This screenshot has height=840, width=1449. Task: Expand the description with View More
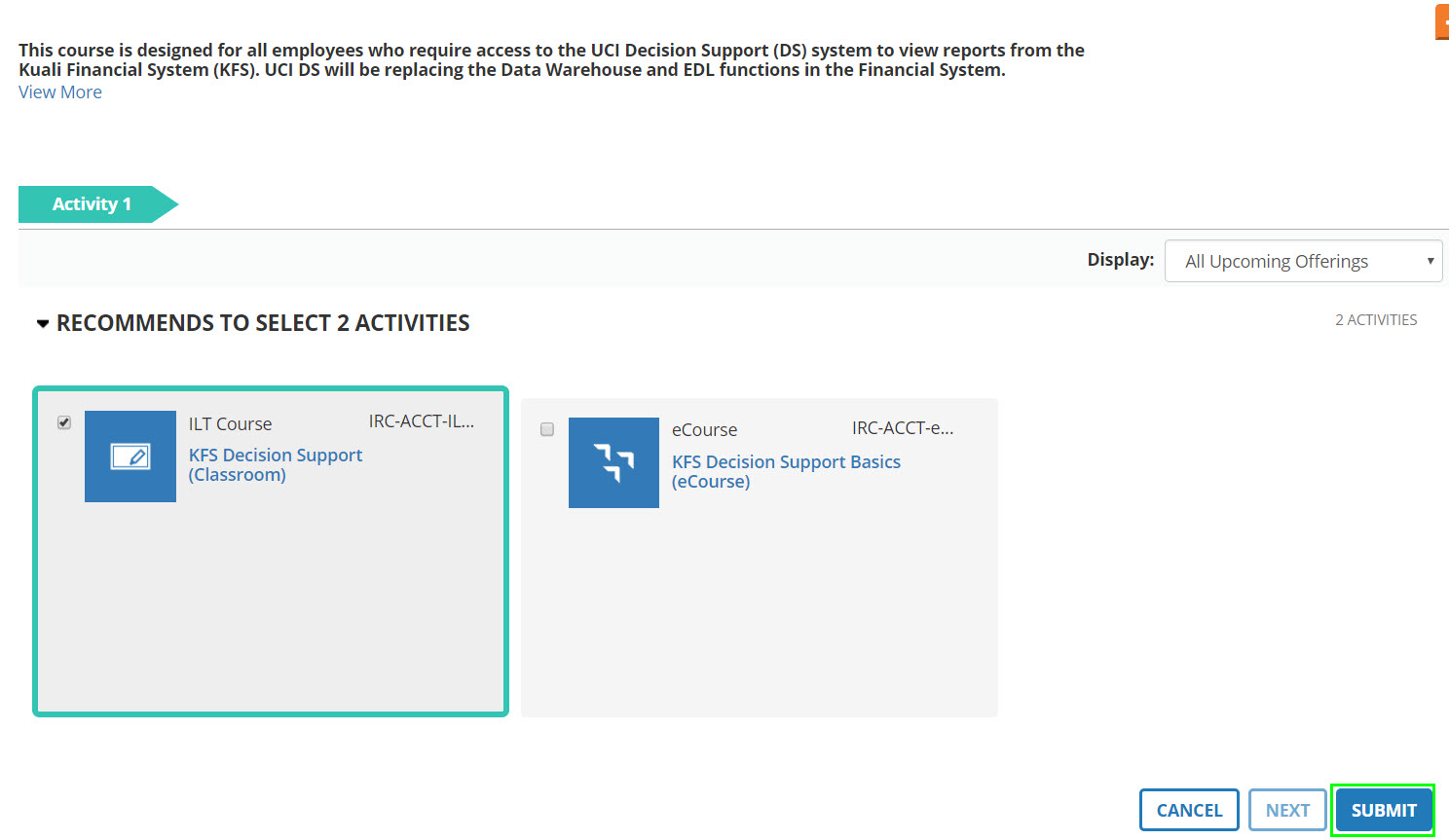(60, 92)
